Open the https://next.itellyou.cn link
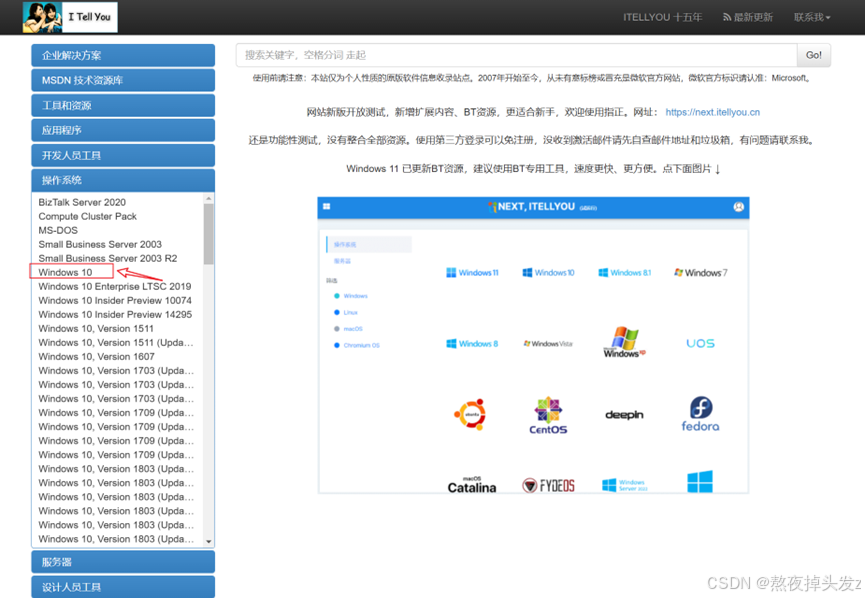Screen dimensions: 865x598 tap(712, 112)
